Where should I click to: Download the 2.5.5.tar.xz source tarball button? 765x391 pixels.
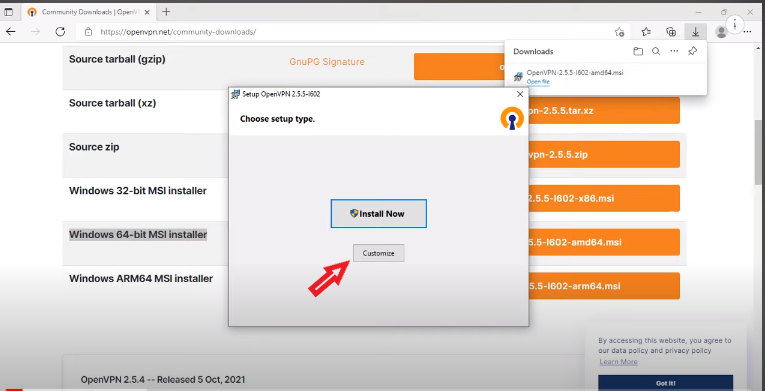pos(604,111)
